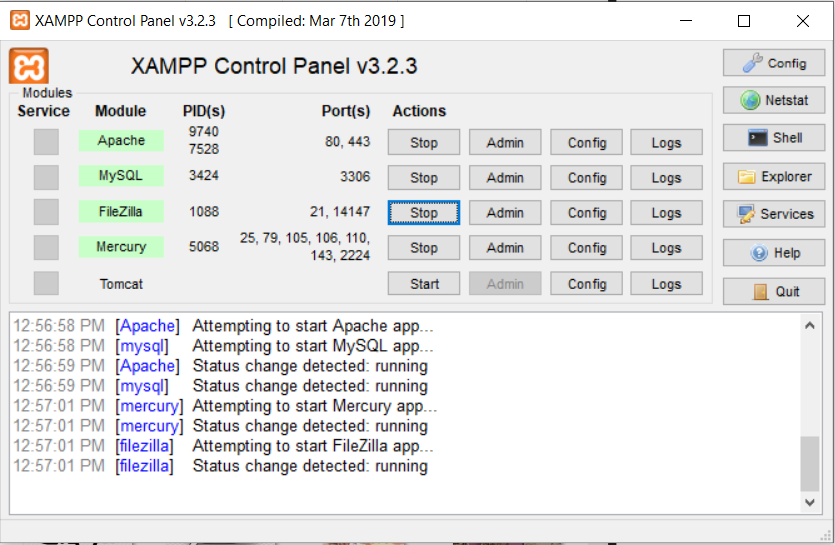
Task: Toggle the FileZilla service checkbox
Action: [46, 212]
